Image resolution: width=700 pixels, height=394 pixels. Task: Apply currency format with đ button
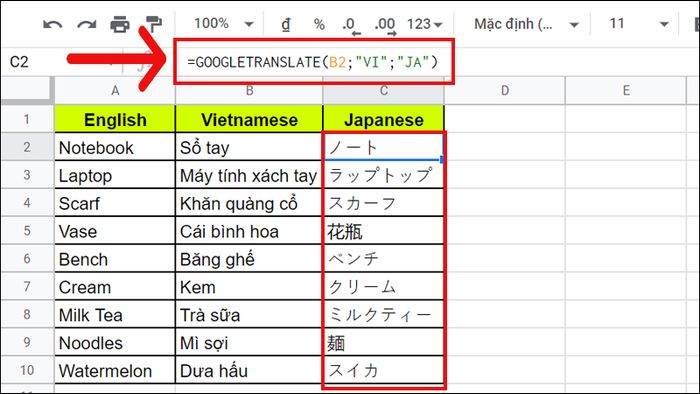(x=286, y=24)
